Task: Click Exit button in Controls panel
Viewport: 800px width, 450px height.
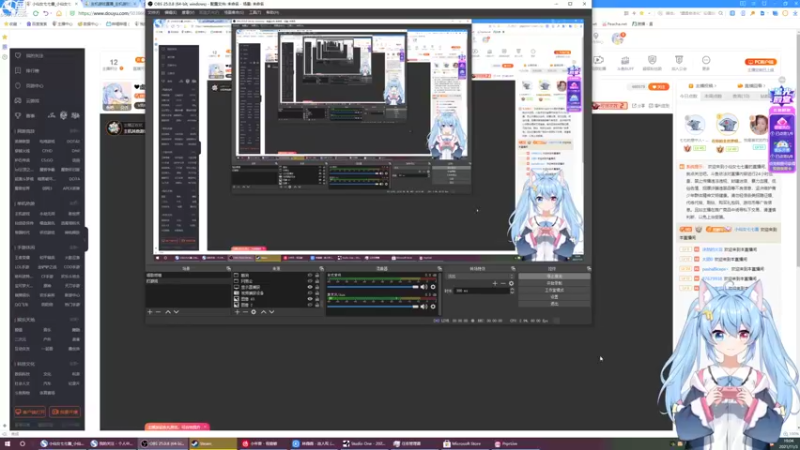Action: point(554,304)
